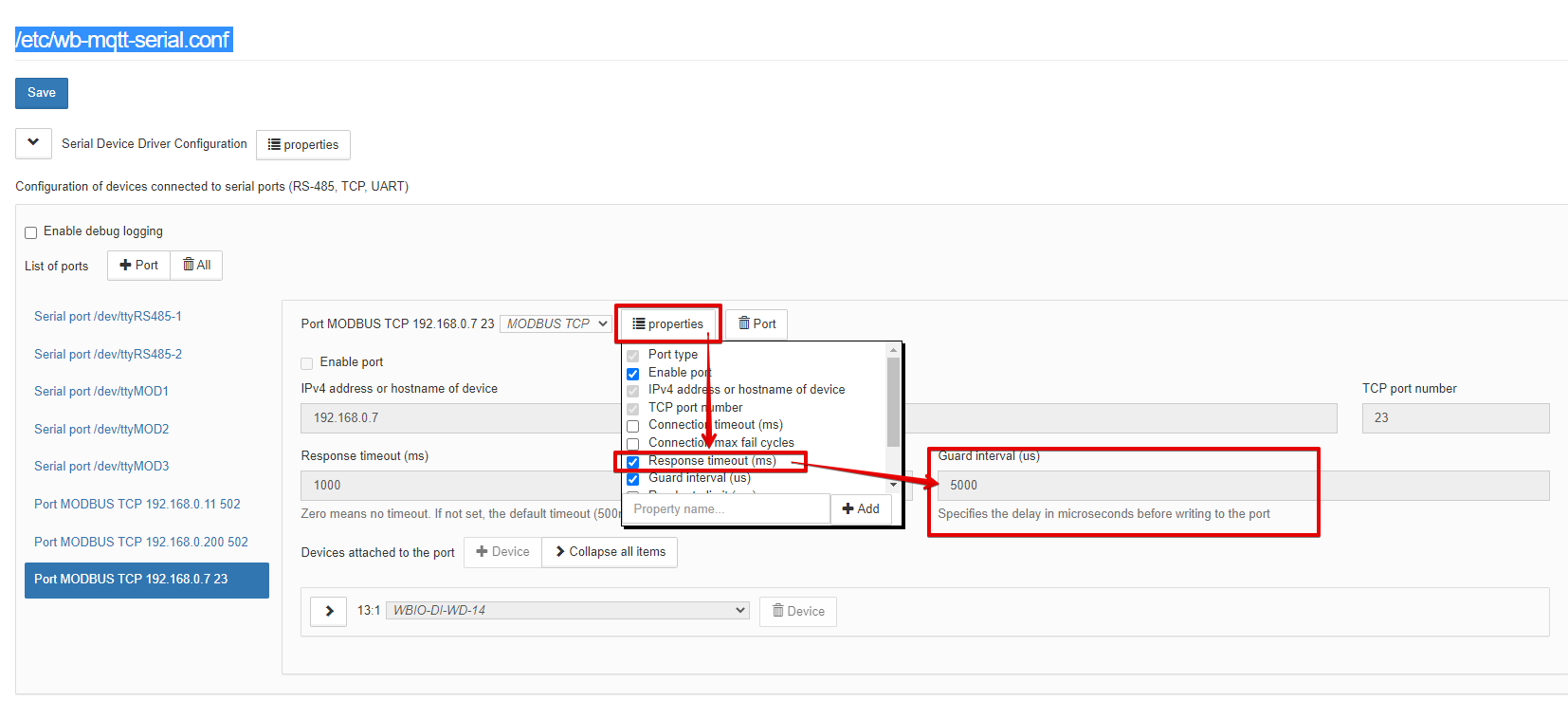Enable debug logging checkbox
This screenshot has width=1568, height=701.
31,232
